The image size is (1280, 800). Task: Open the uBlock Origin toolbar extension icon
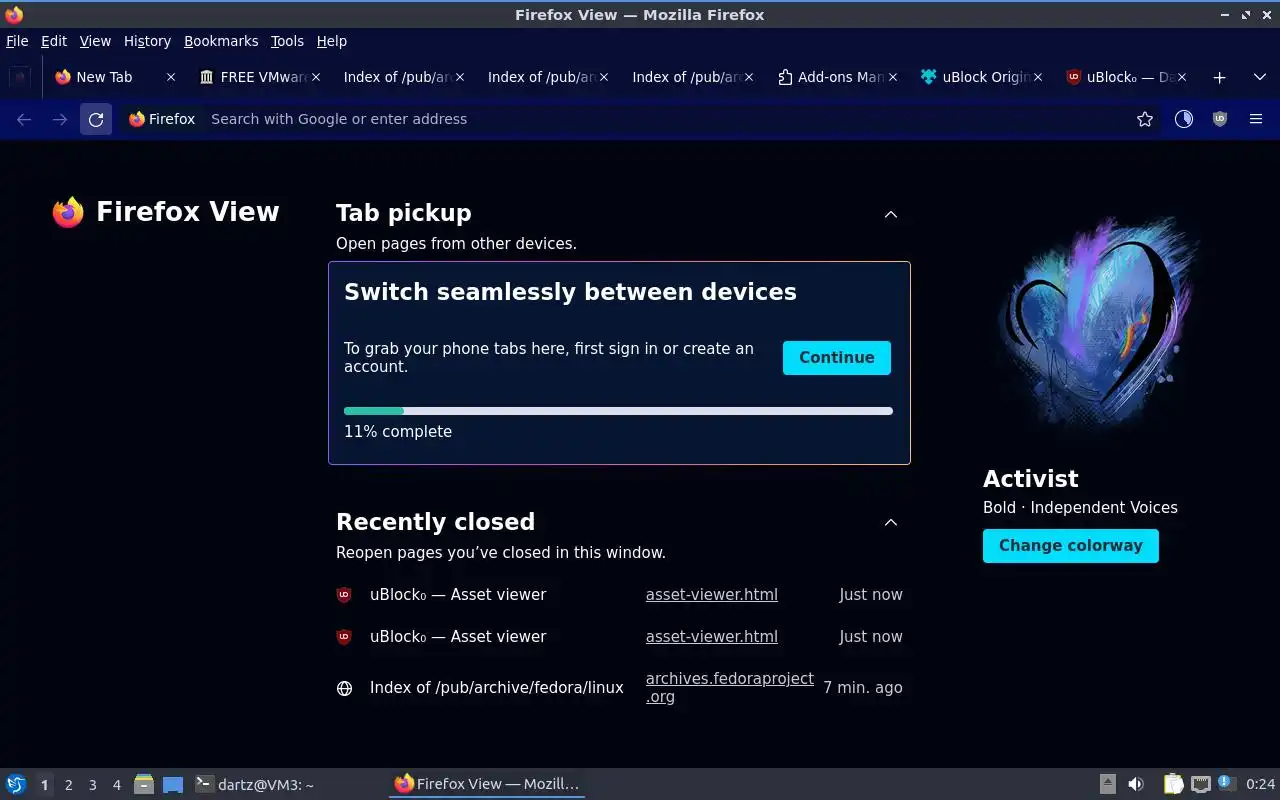(x=1220, y=119)
